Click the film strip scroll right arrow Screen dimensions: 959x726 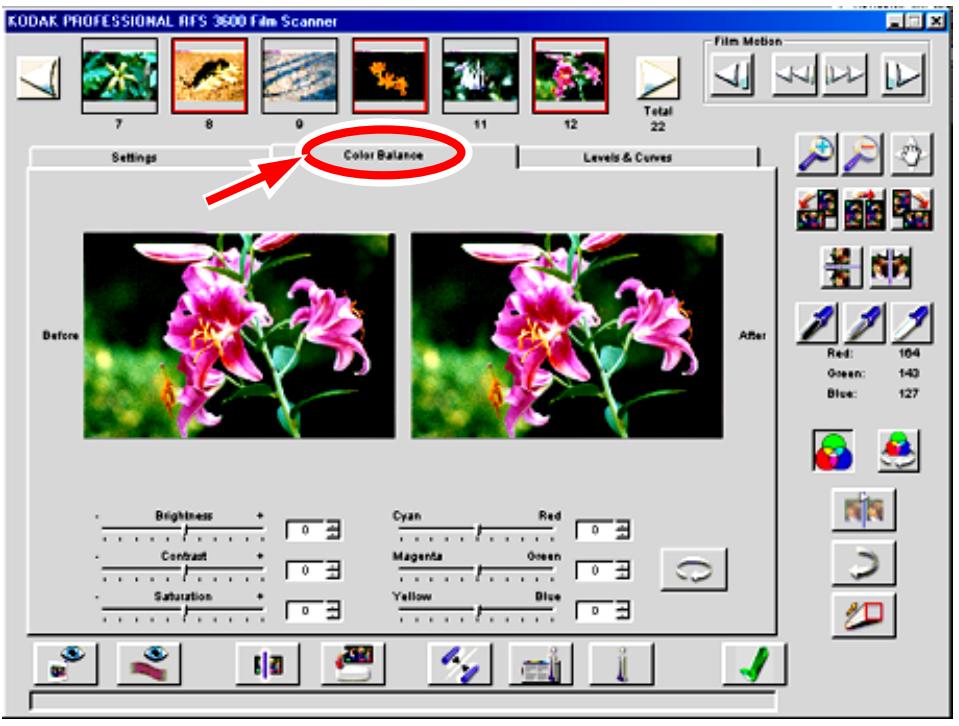657,78
